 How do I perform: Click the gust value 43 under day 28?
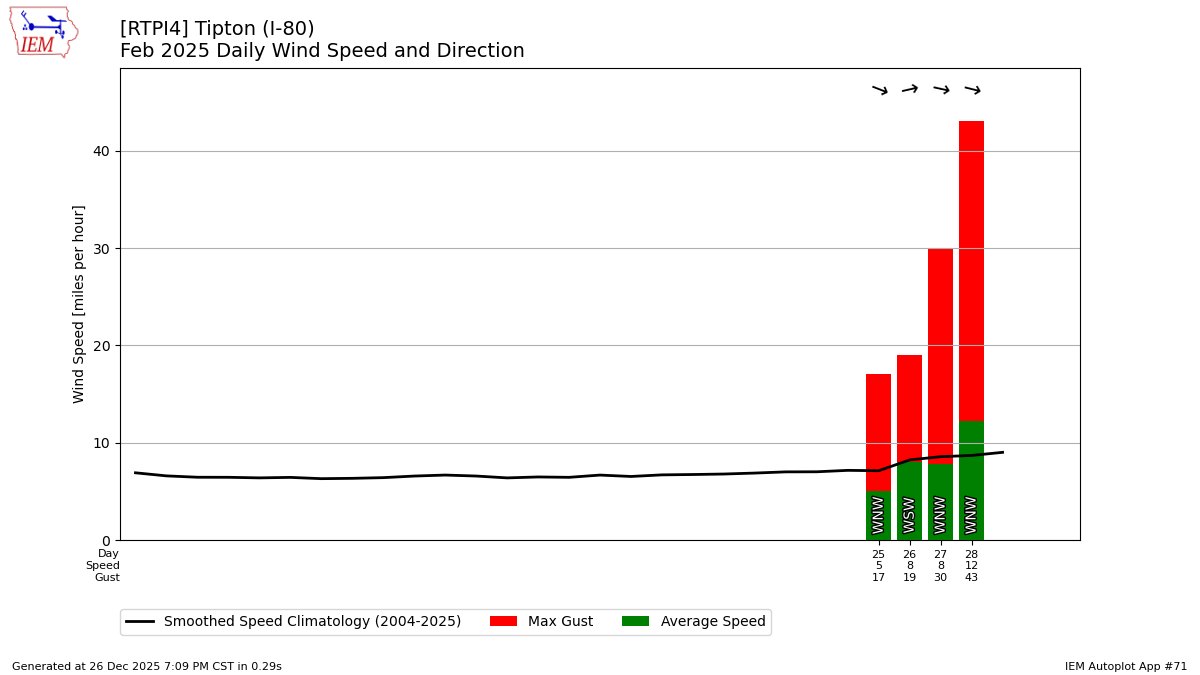[971, 578]
